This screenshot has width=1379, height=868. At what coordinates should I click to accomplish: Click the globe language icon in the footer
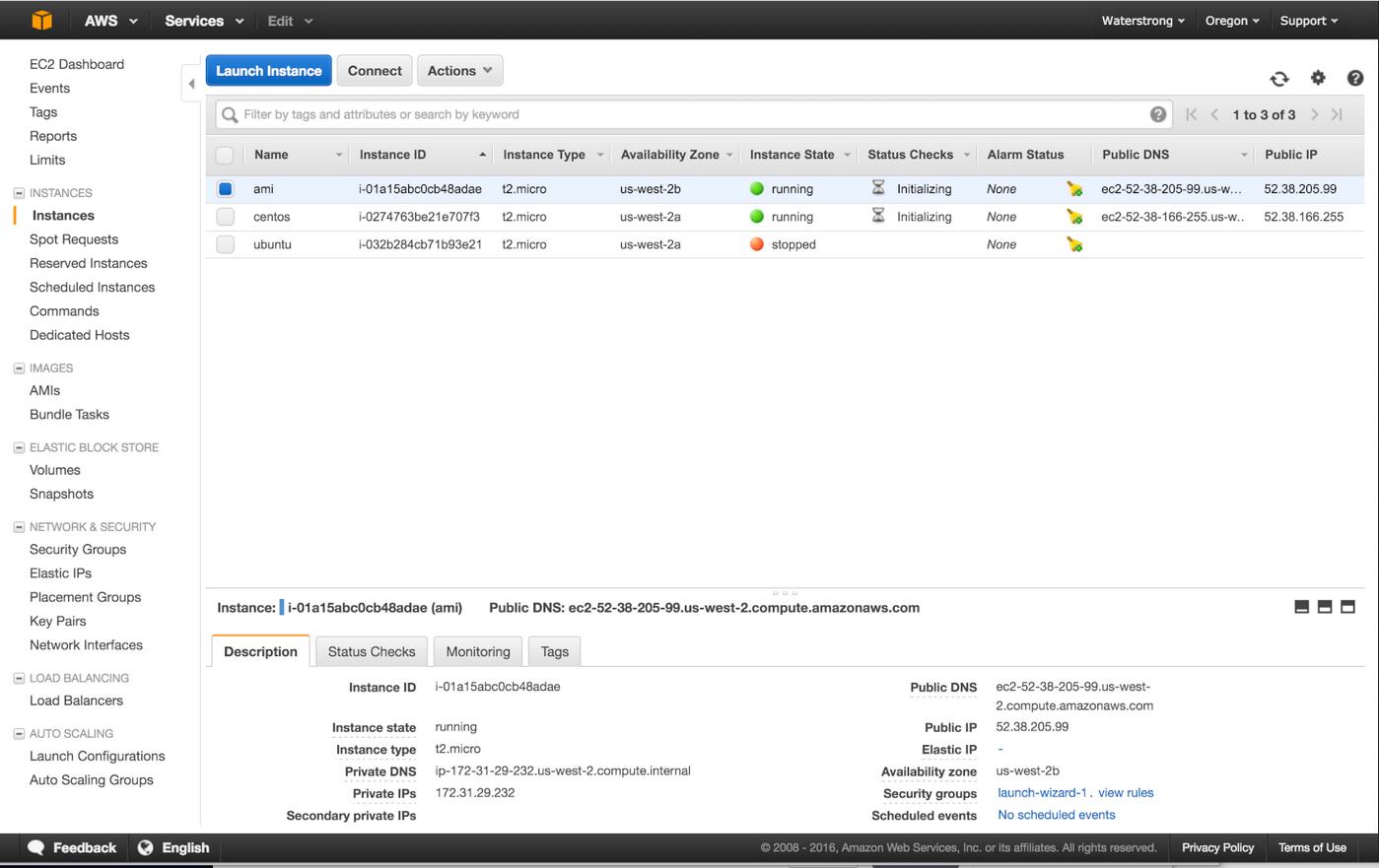point(145,847)
